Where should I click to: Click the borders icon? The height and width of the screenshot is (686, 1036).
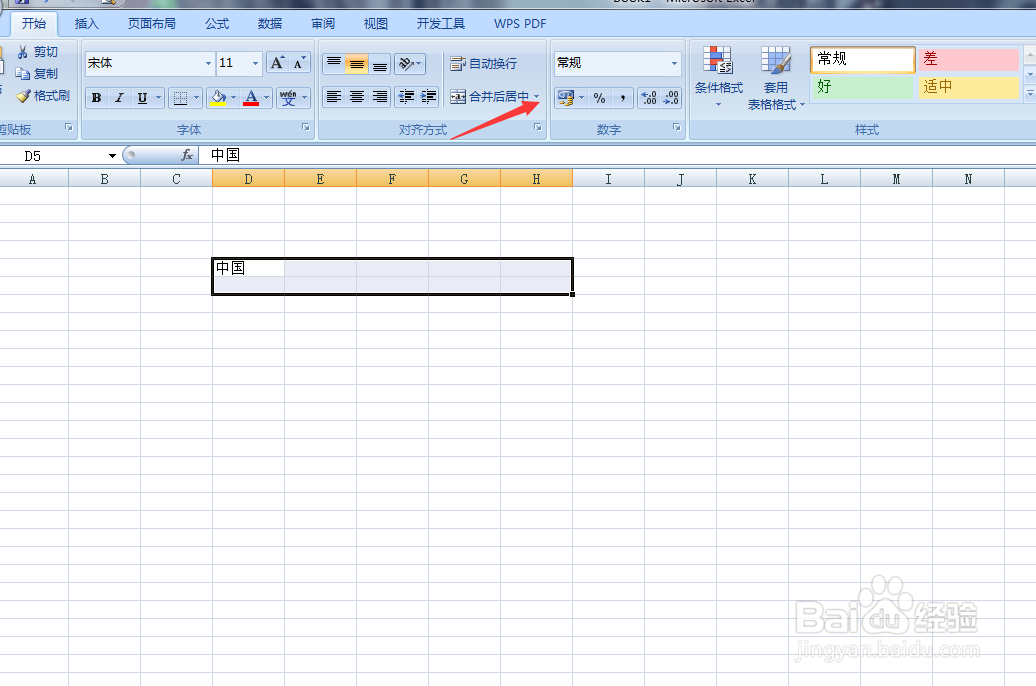[180, 98]
